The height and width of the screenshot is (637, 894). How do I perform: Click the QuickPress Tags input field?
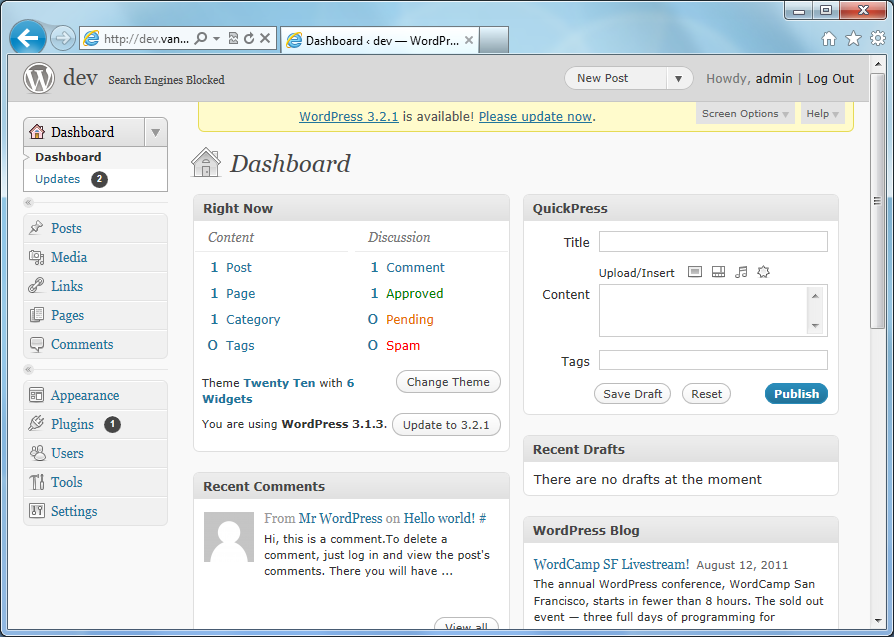[x=713, y=360]
